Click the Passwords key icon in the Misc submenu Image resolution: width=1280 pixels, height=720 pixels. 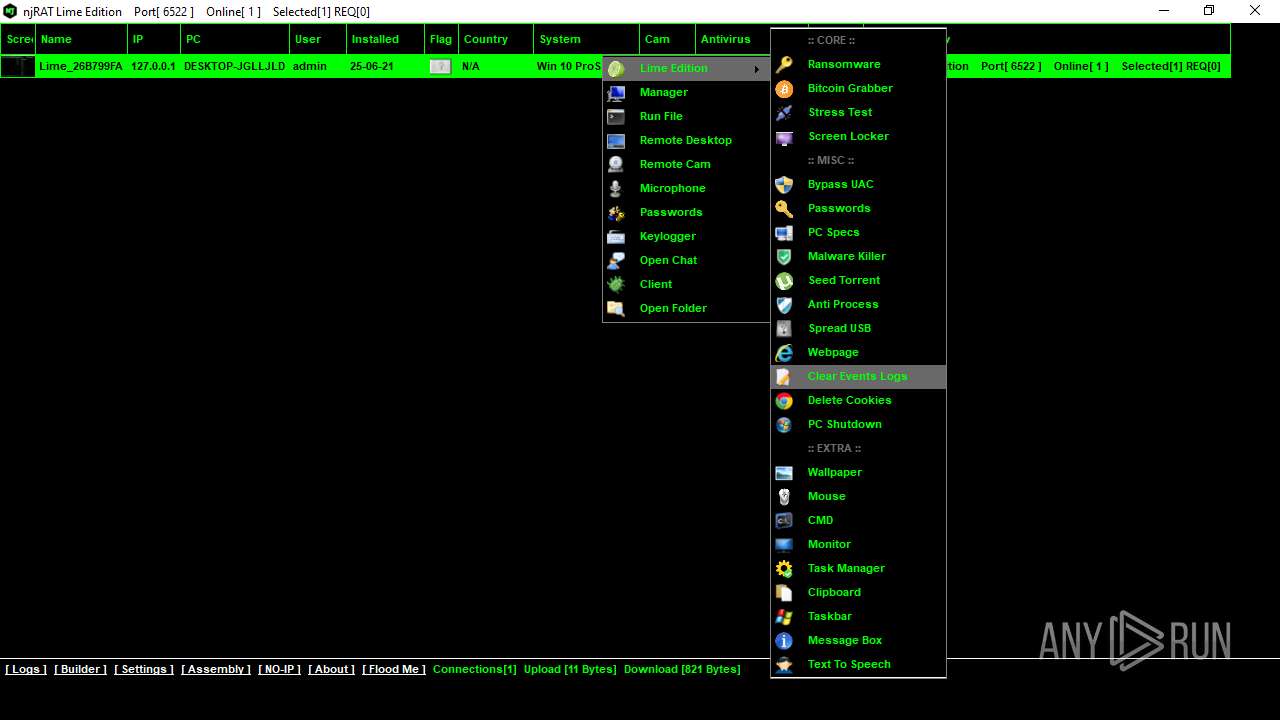[x=785, y=209]
